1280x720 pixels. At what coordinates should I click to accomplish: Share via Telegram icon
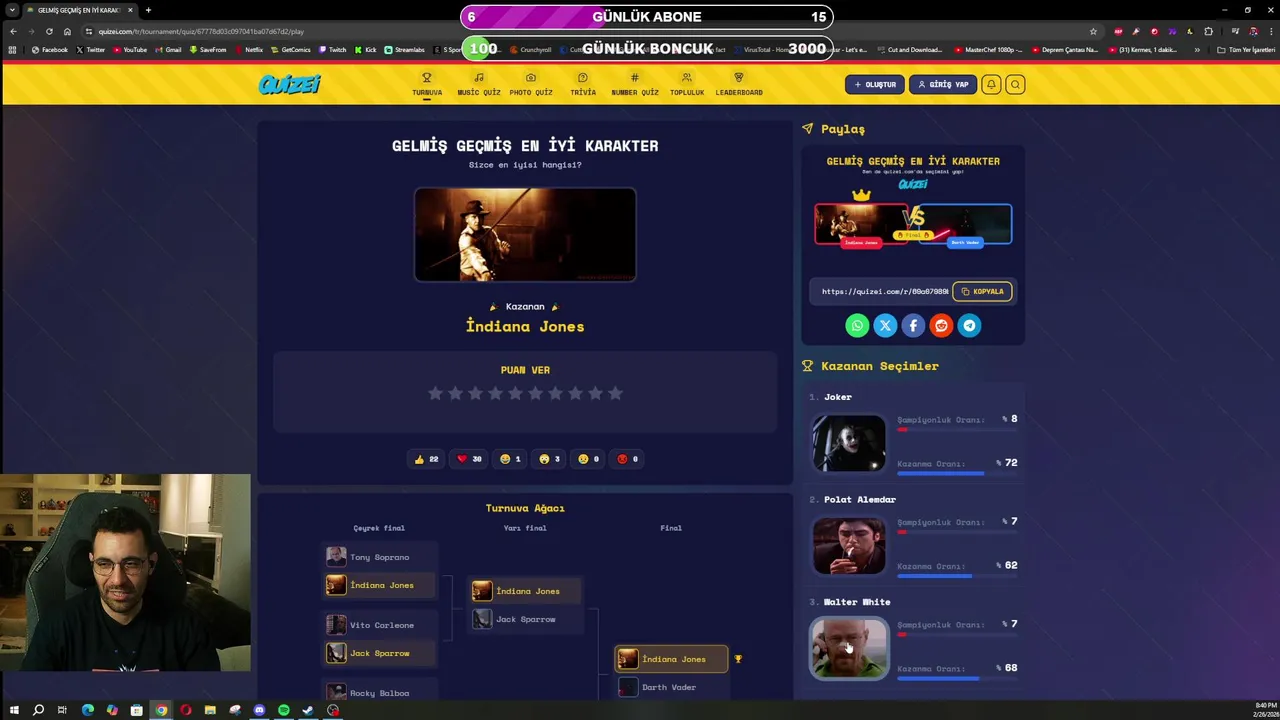pos(969,325)
